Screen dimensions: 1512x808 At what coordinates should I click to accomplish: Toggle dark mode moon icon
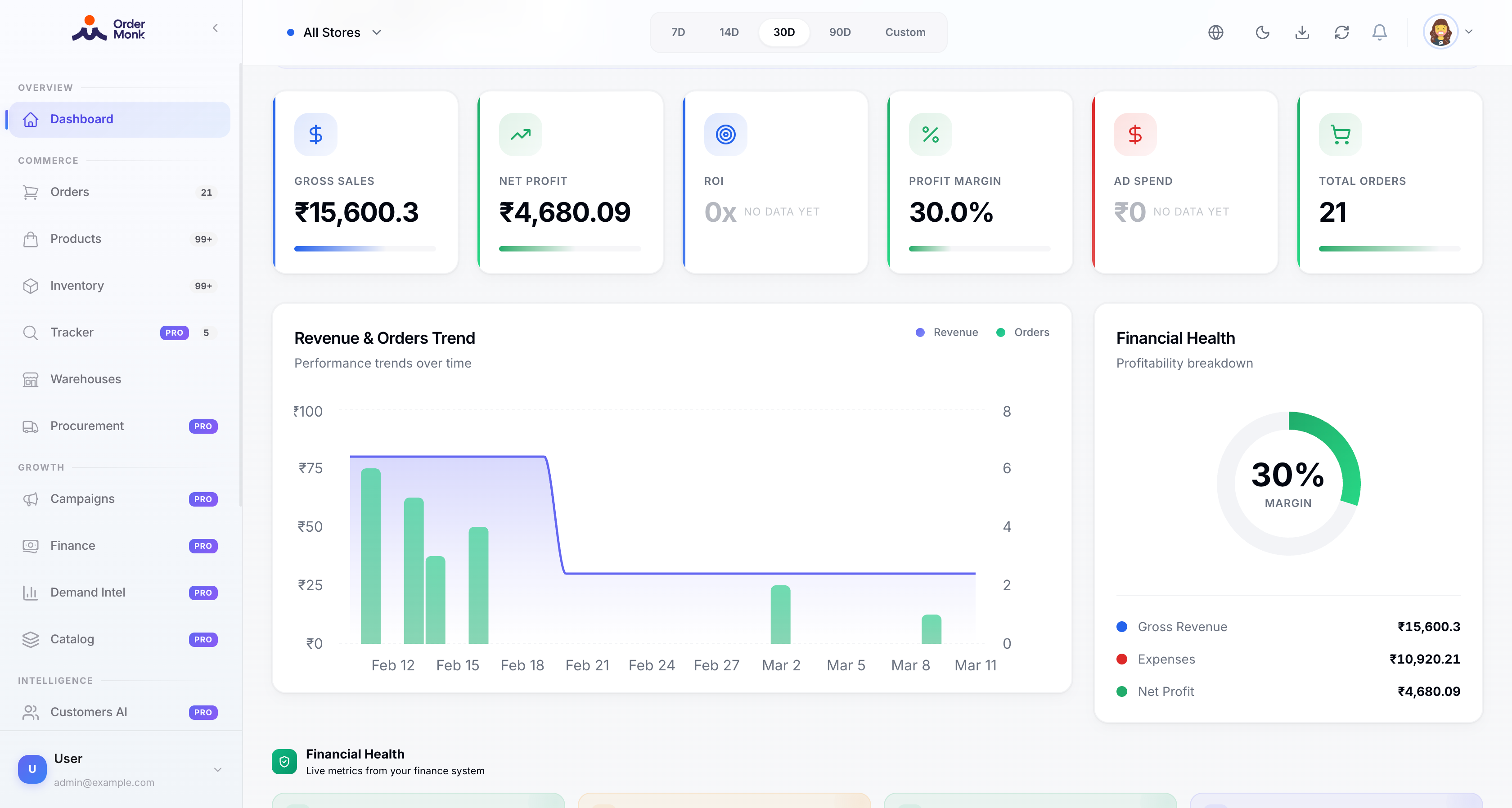[x=1262, y=32]
